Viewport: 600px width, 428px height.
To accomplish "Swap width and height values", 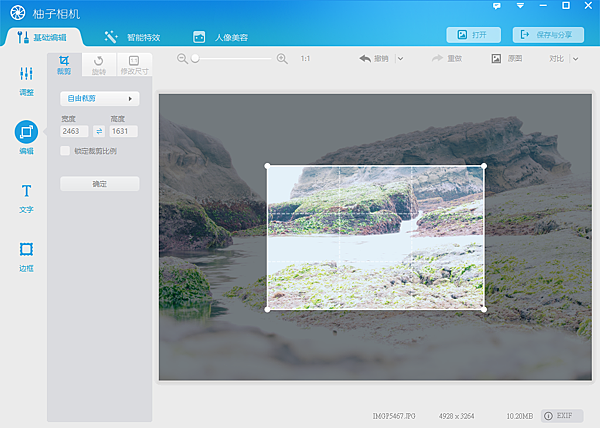I will click(99, 131).
